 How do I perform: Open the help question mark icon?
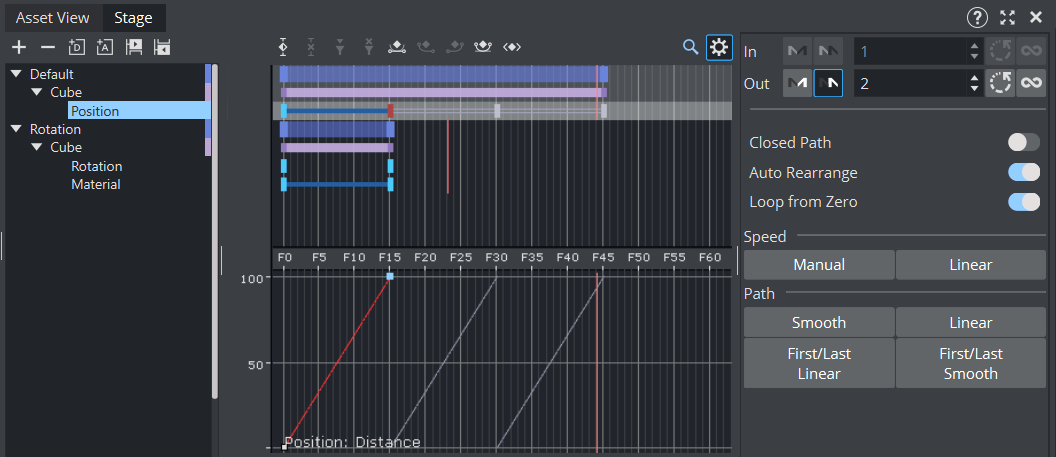pos(977,17)
